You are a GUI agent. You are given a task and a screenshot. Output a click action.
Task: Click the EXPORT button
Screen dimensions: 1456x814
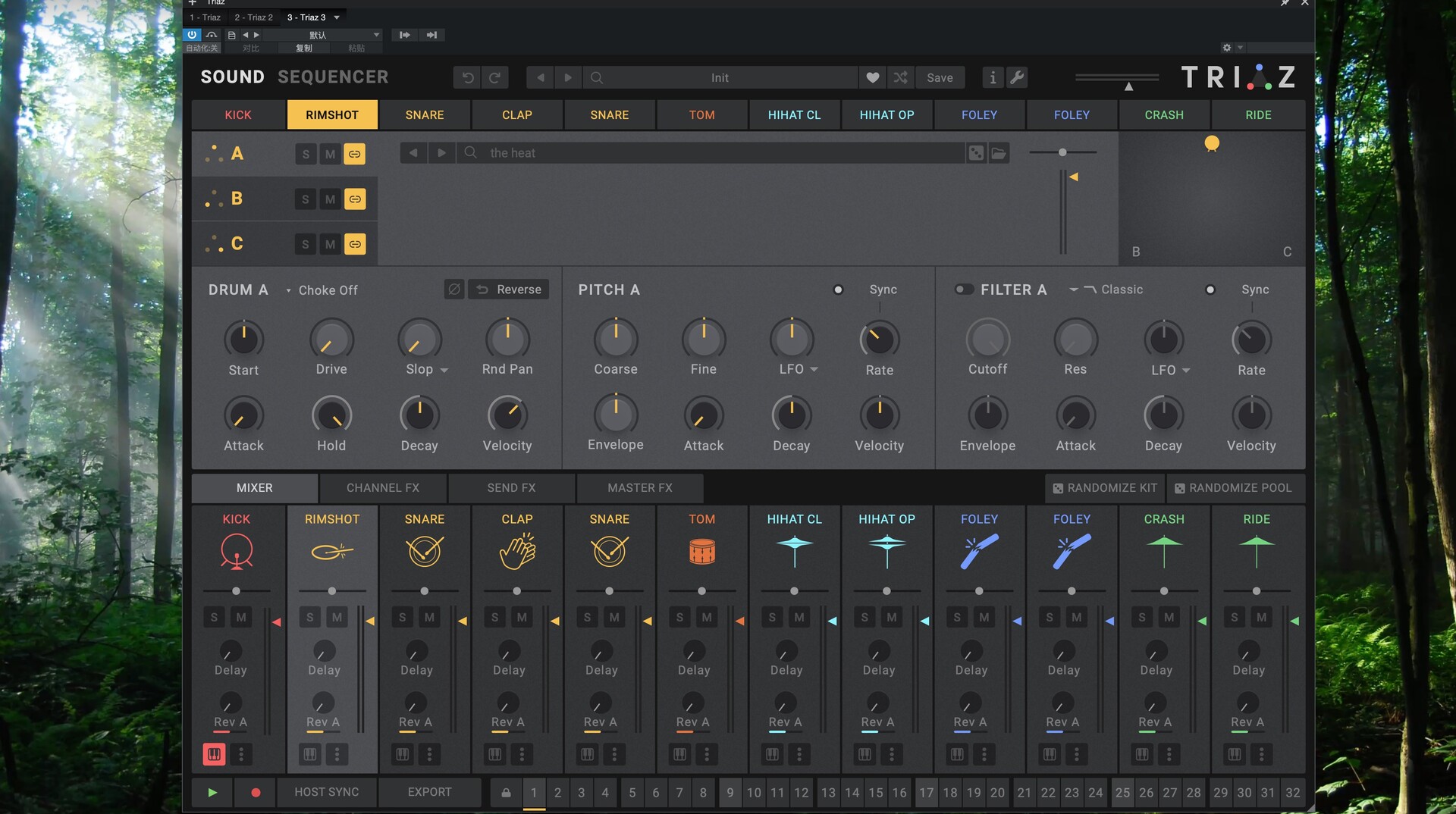[x=429, y=792]
